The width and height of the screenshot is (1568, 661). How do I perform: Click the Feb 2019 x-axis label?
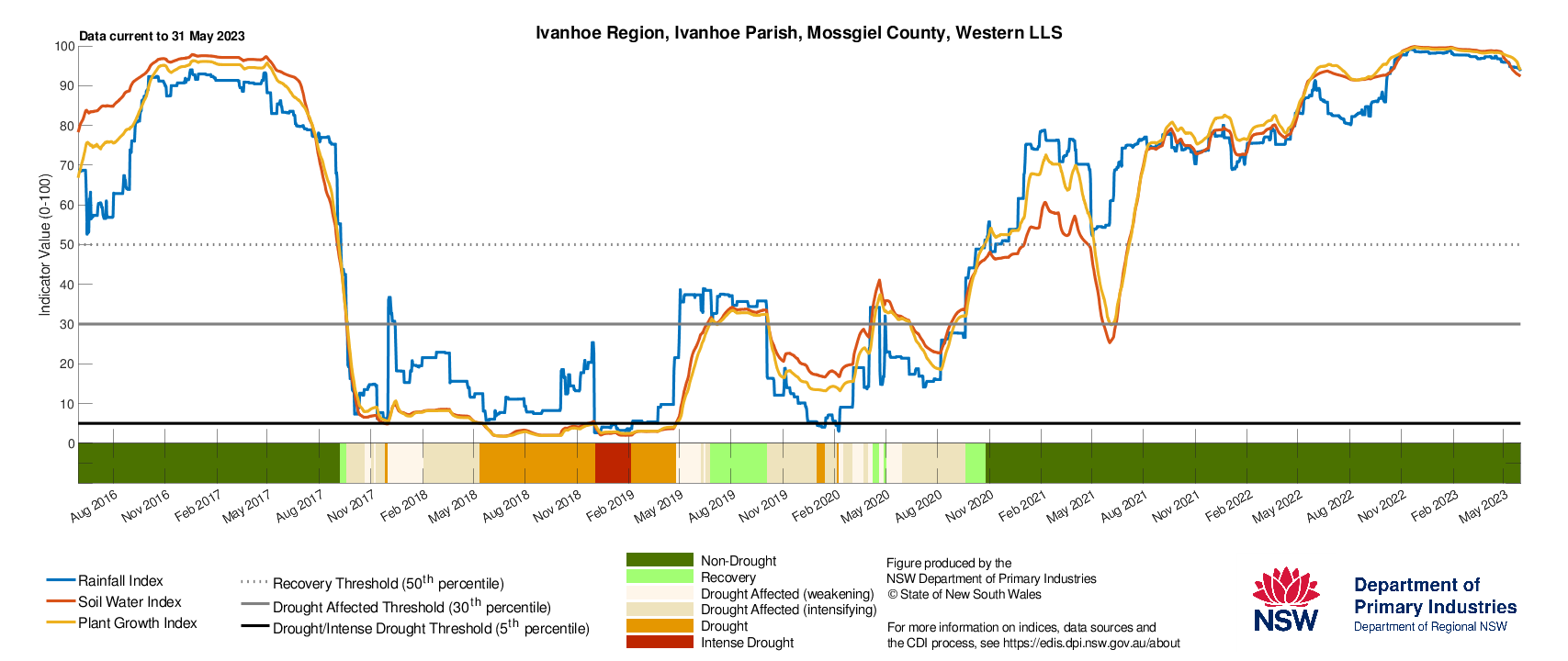pos(610,505)
